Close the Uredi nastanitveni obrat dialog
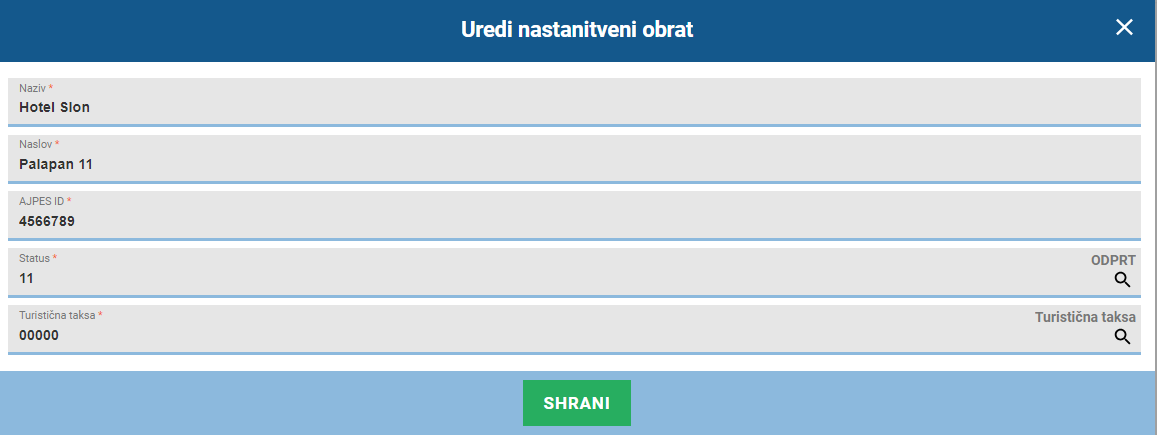The image size is (1157, 435). pos(1124,27)
